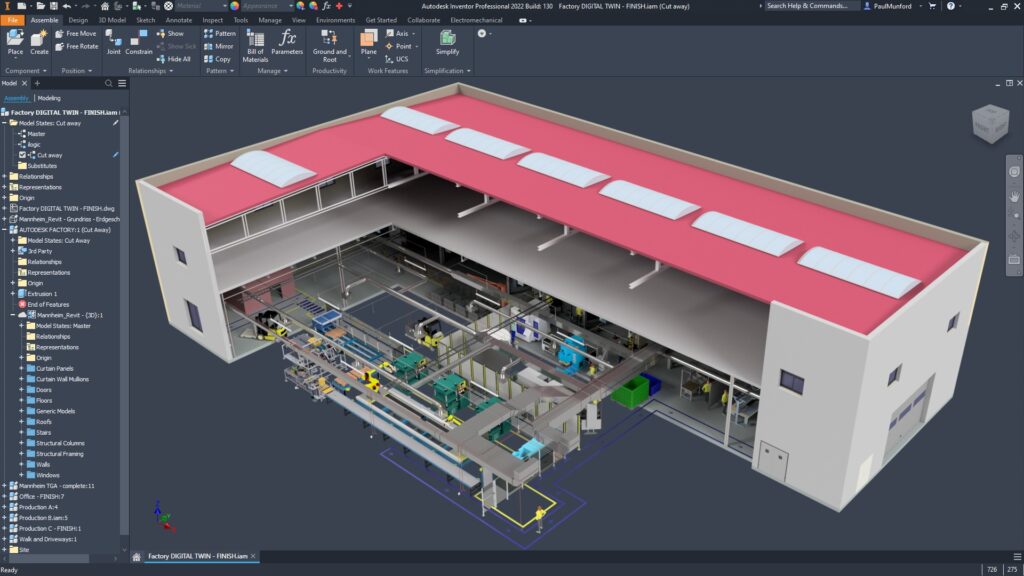Click the appearance color wheel swatch
Screen dimensions: 1024x576
235,6
